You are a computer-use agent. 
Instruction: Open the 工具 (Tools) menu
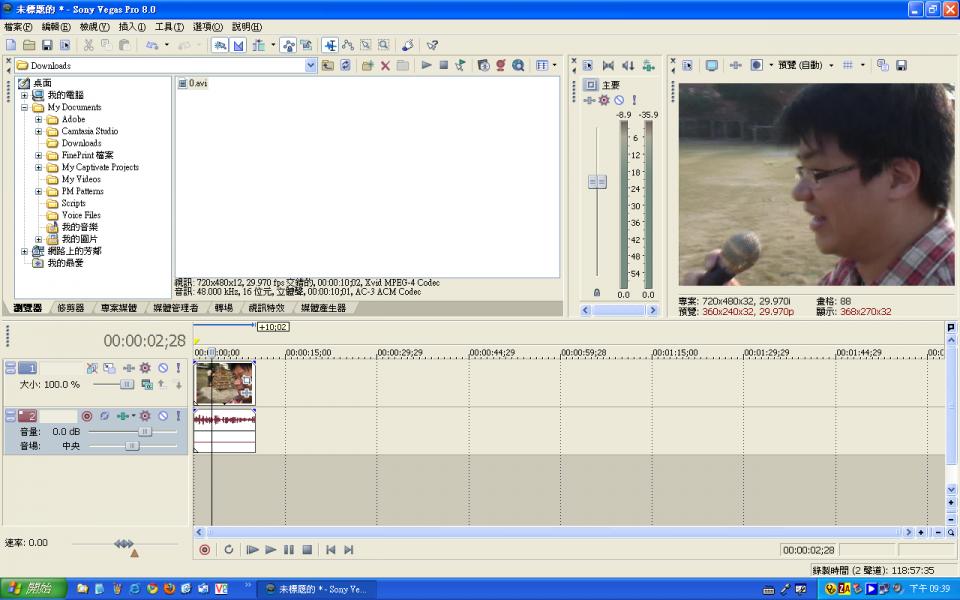point(169,27)
